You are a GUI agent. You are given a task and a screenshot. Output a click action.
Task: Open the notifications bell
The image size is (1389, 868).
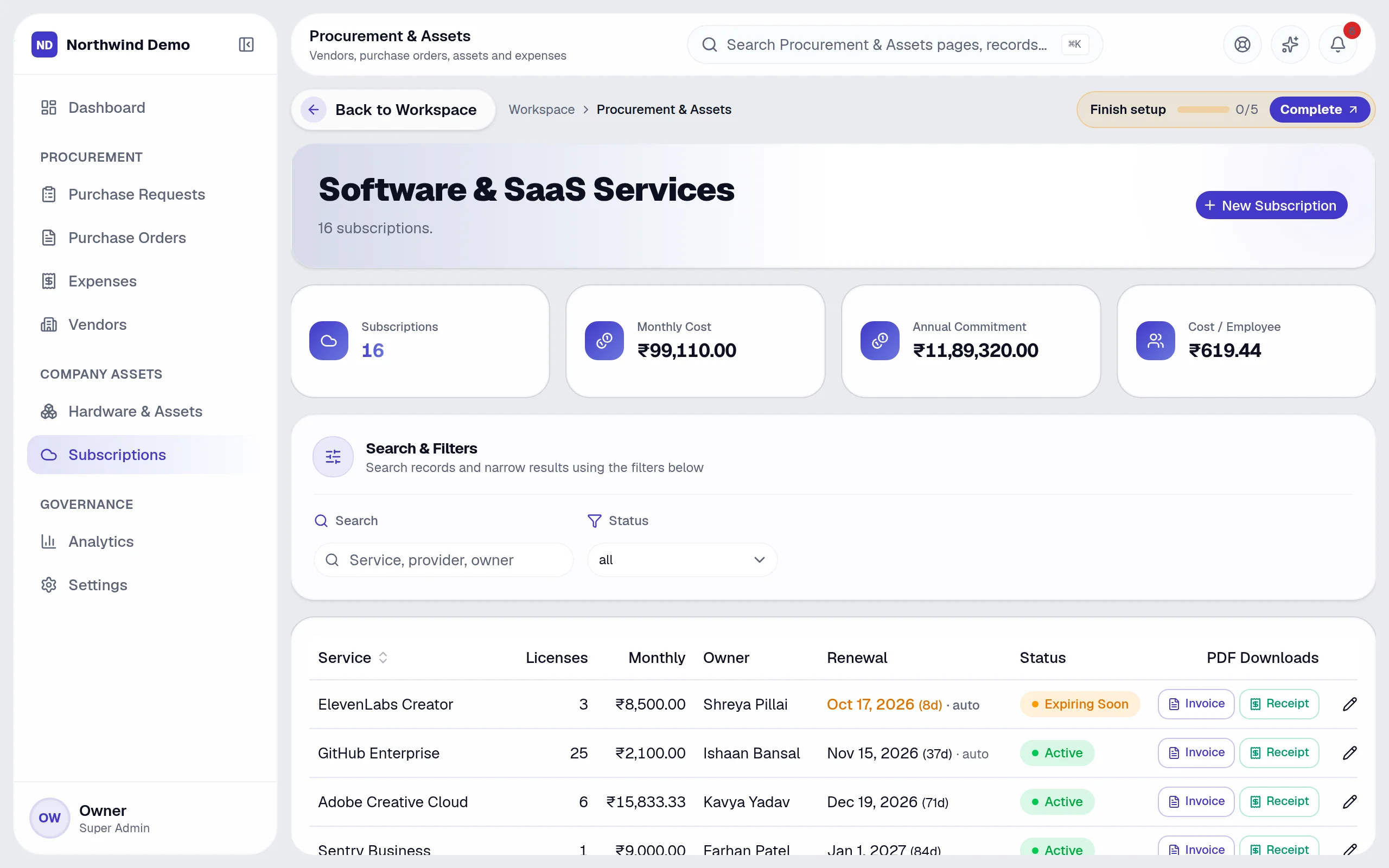click(1337, 44)
